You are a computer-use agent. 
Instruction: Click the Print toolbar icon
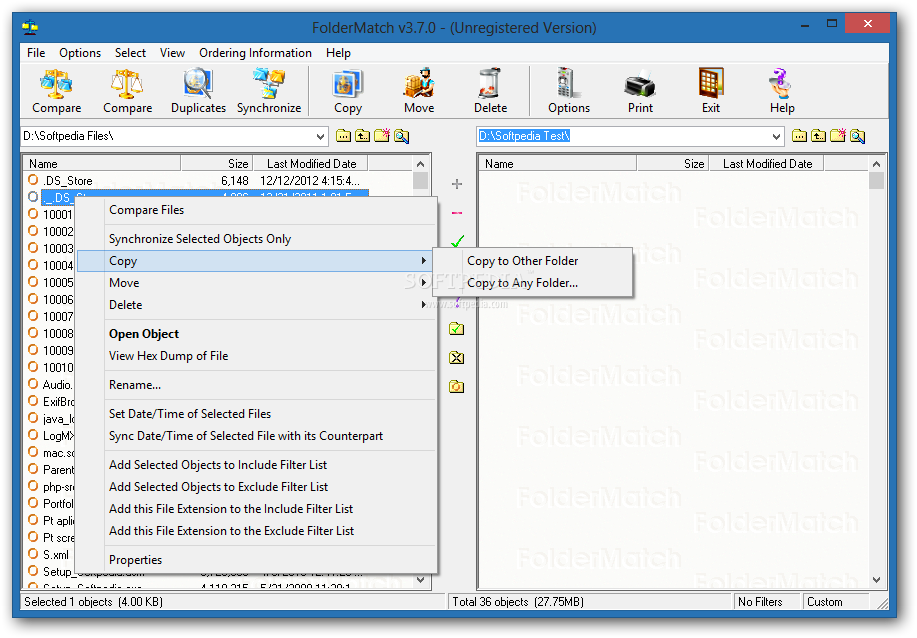pyautogui.click(x=640, y=91)
